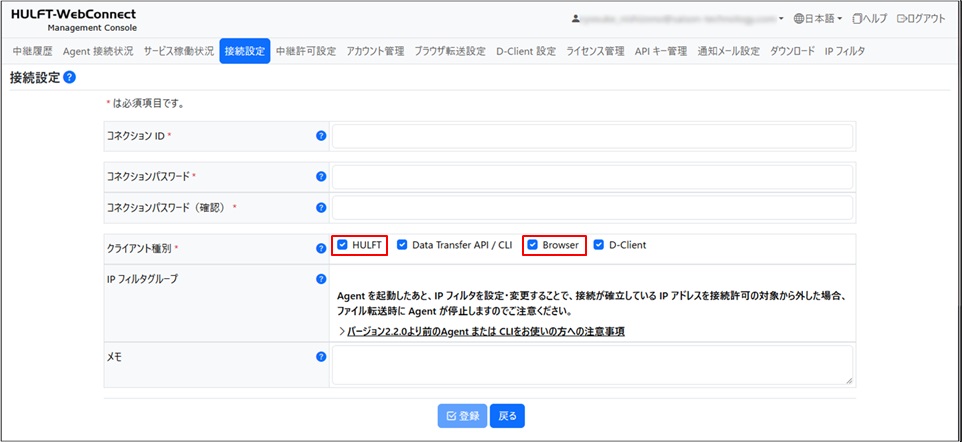
Task: Switch to 中継履歴 tab
Action: tap(33, 52)
